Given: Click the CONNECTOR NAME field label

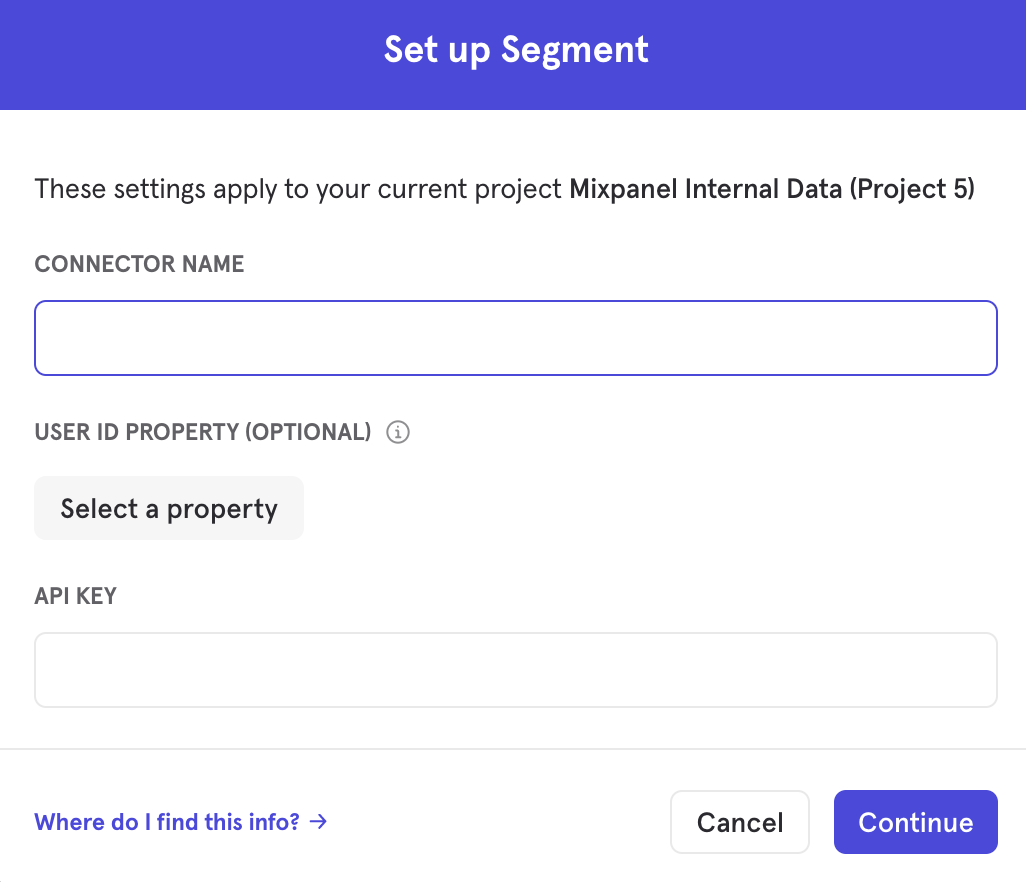Looking at the screenshot, I should coord(139,264).
